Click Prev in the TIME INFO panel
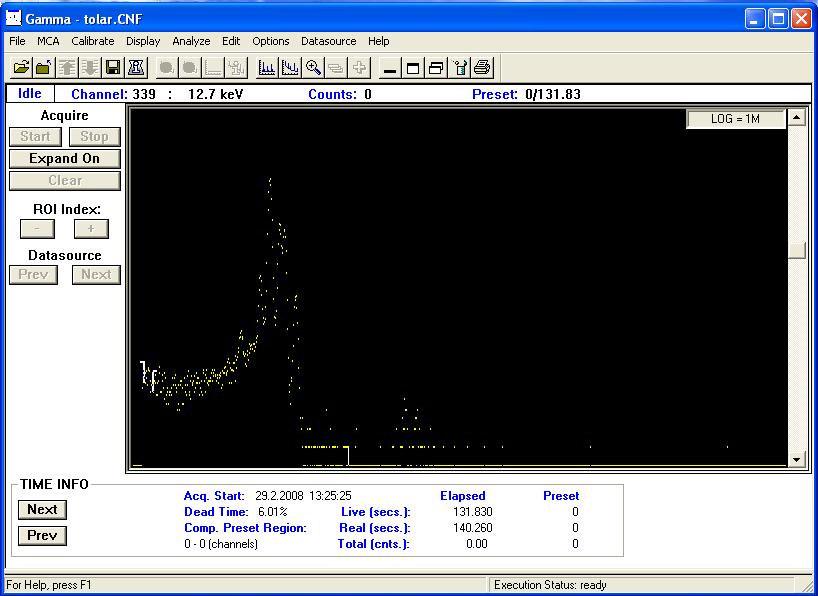Screen dimensions: 818x596 point(42,536)
